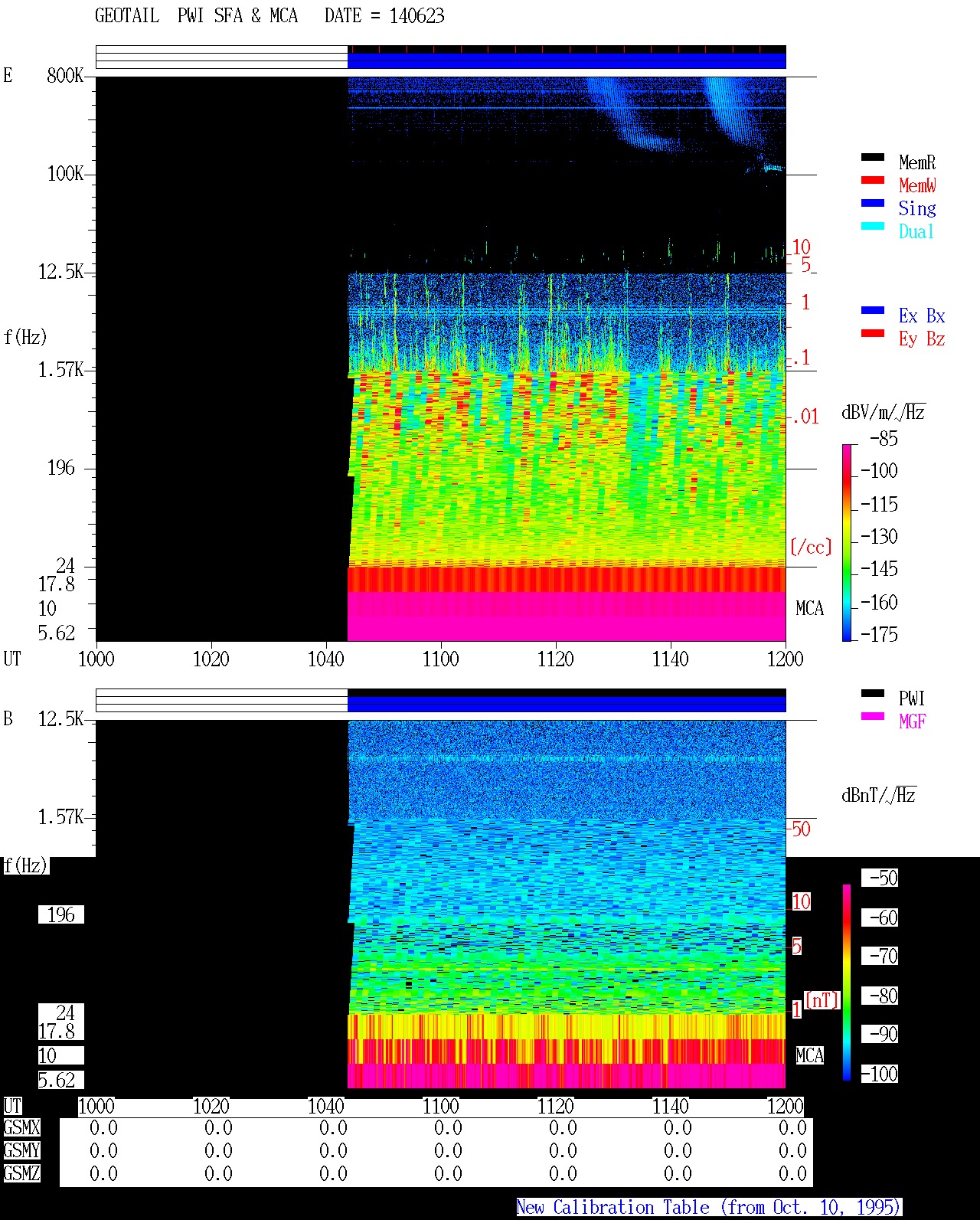
Task: Click the cyan Dual legend swatch
Action: click(873, 227)
